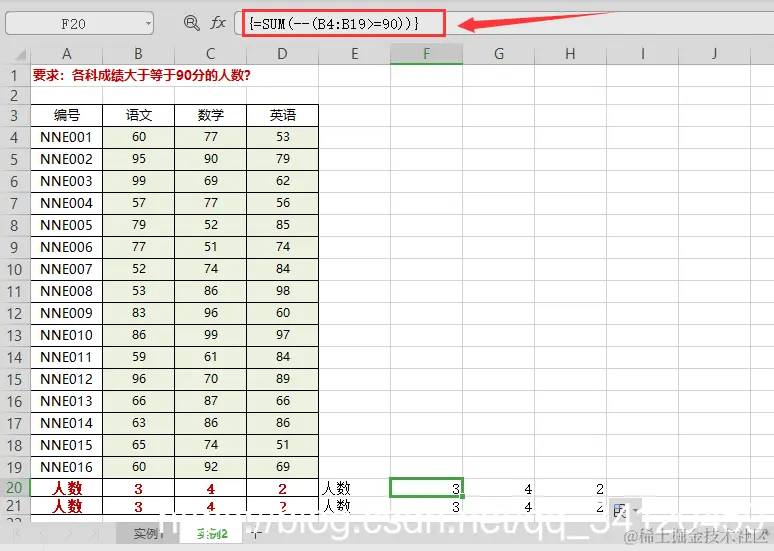Image resolution: width=774 pixels, height=551 pixels.
Task: Select row 20 header
Action: click(15, 488)
